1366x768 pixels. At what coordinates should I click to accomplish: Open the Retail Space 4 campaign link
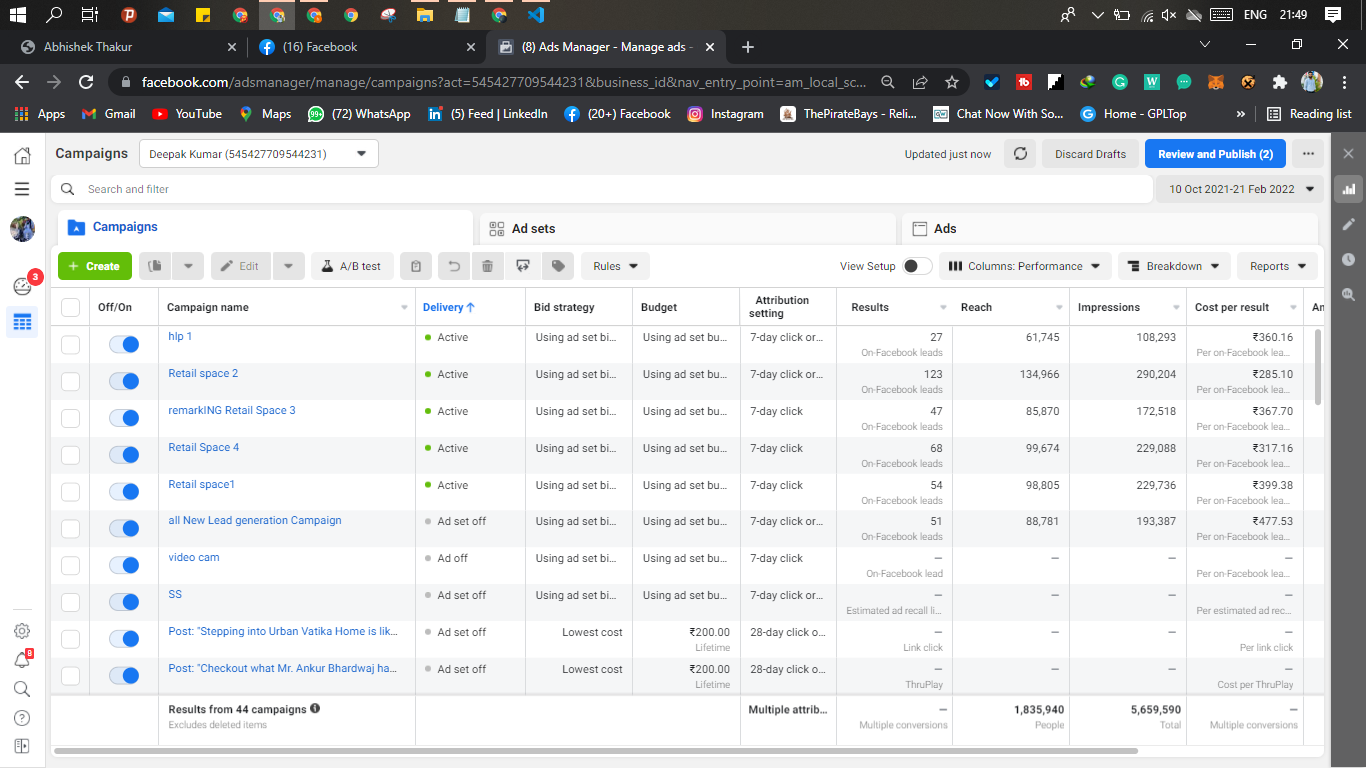(204, 447)
